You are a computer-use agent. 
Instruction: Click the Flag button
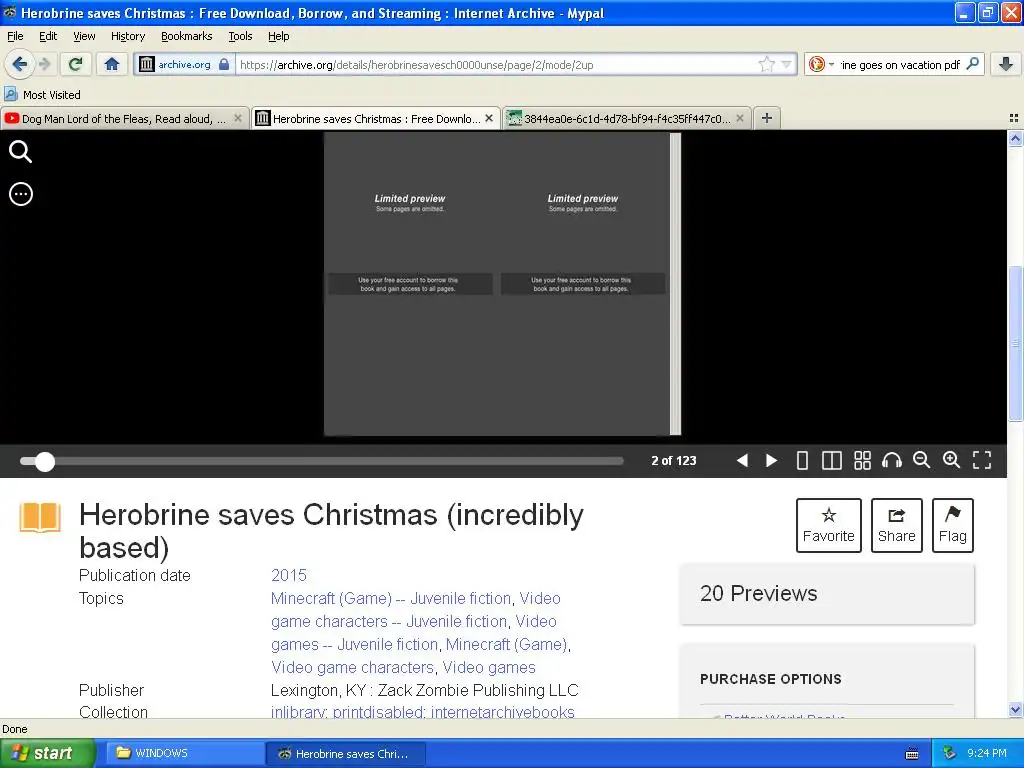(953, 526)
